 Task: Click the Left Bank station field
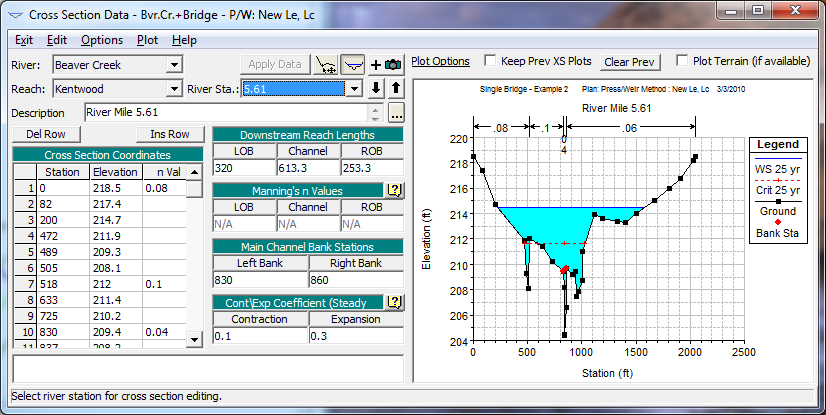(260, 281)
